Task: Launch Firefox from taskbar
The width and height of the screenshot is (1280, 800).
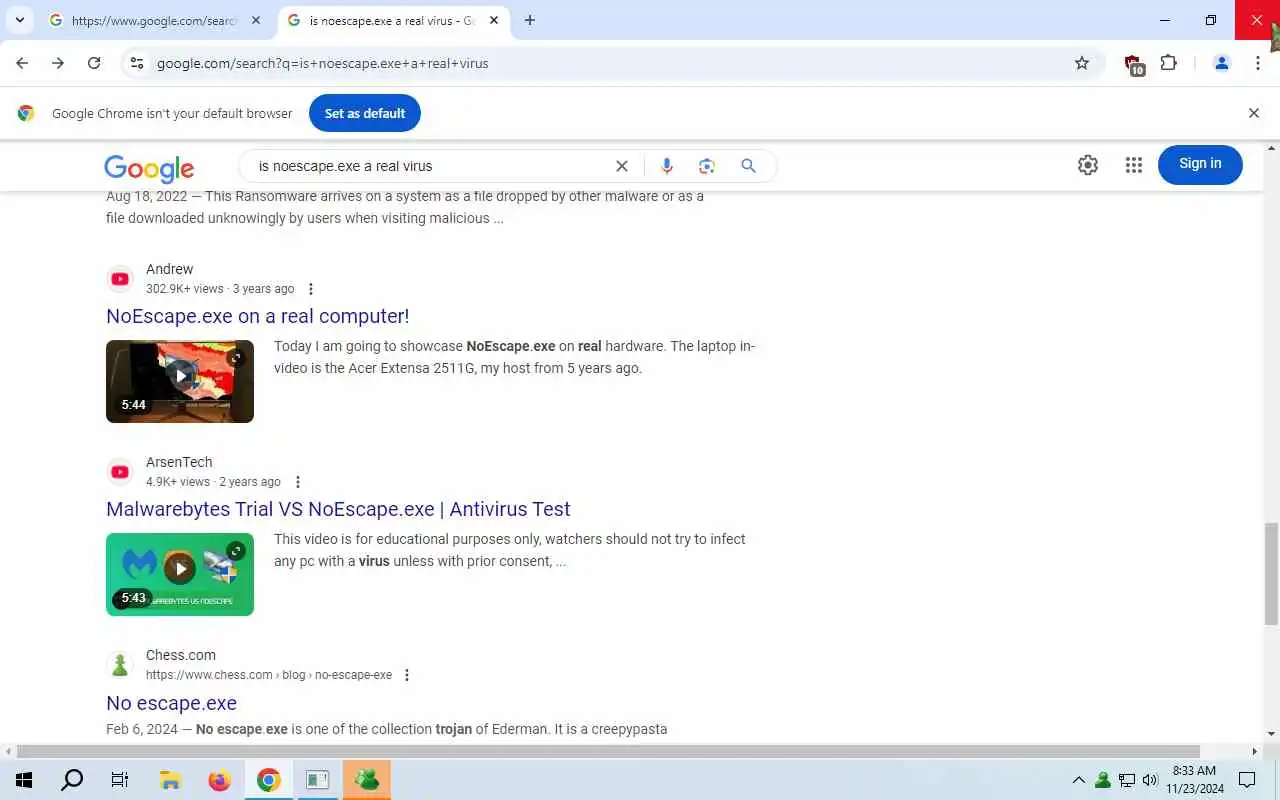Action: coord(219,780)
